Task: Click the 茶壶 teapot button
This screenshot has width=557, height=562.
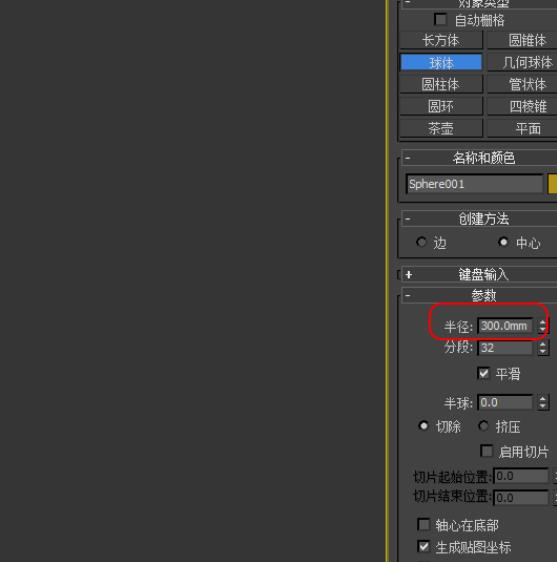Action: point(441,128)
